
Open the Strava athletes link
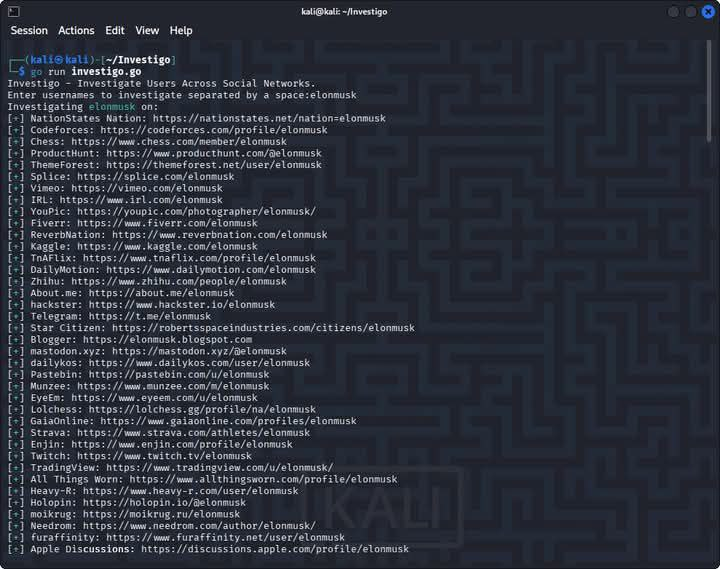(x=194, y=433)
